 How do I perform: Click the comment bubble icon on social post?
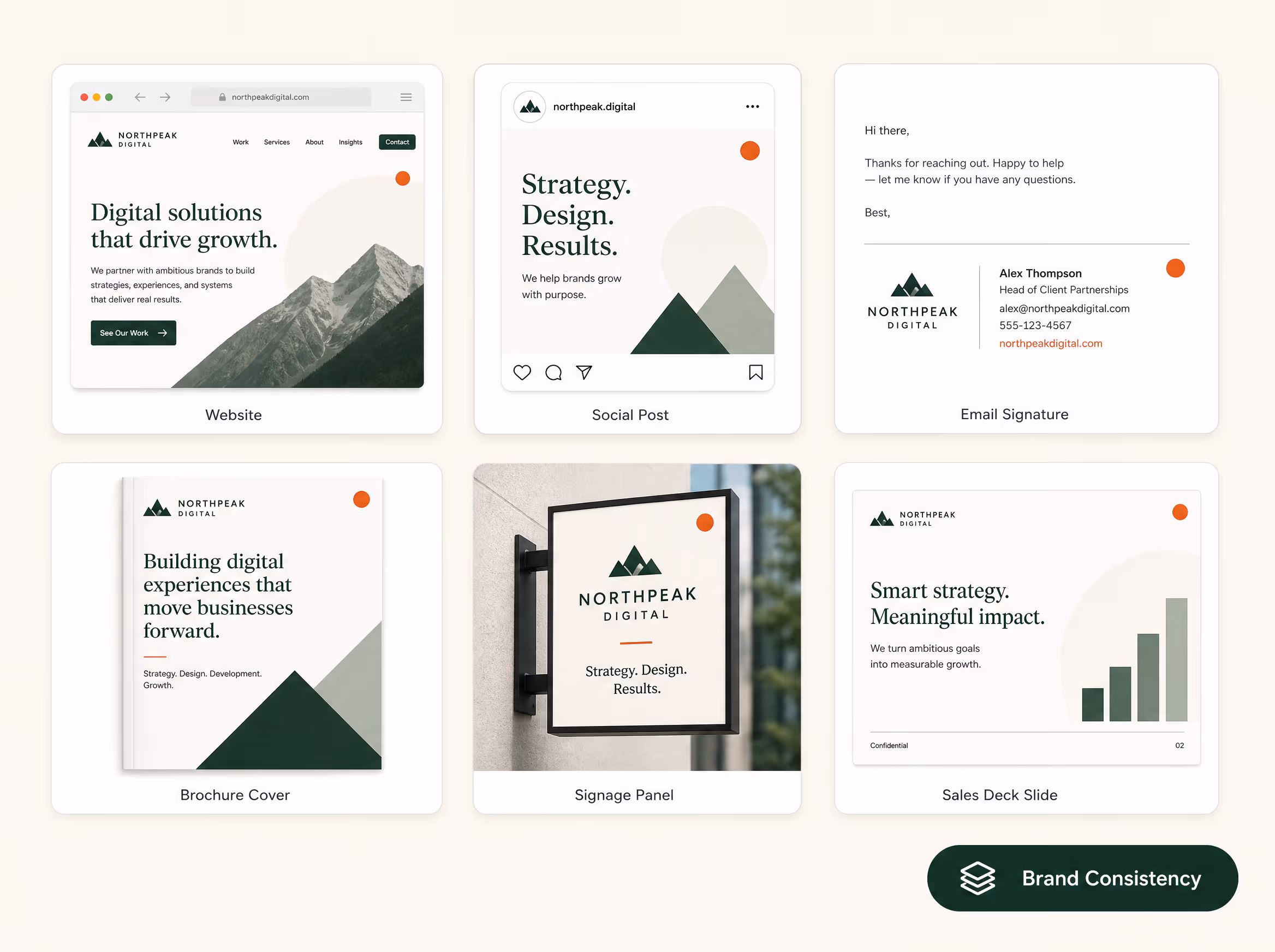click(x=553, y=372)
